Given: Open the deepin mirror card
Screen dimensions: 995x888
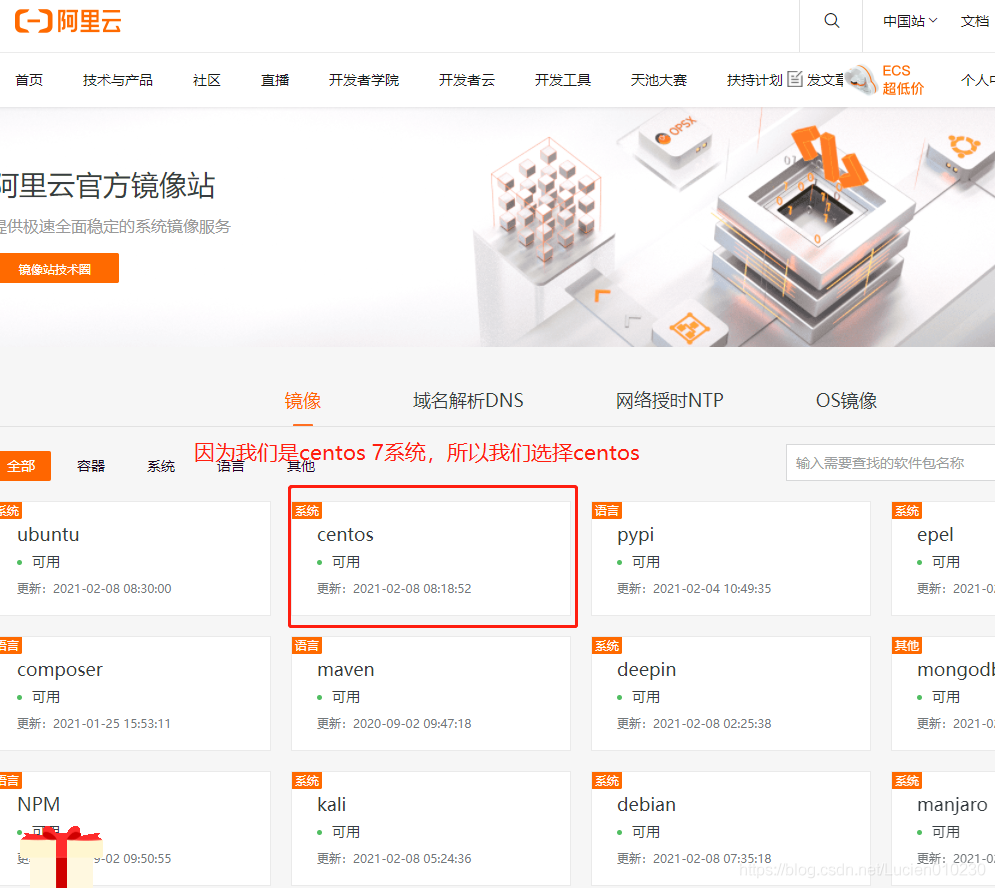Looking at the screenshot, I should point(731,694).
